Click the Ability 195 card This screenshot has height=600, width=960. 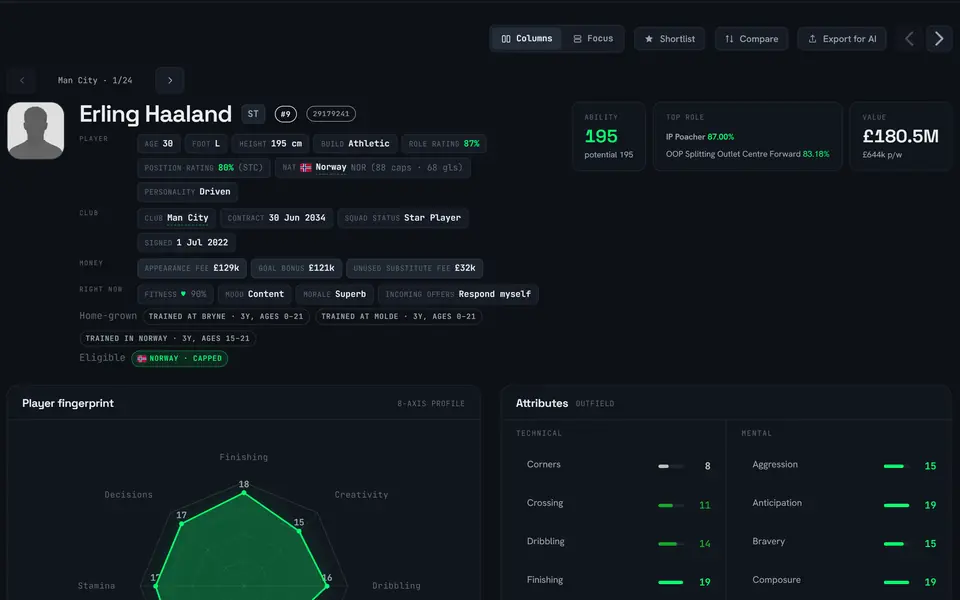point(609,136)
